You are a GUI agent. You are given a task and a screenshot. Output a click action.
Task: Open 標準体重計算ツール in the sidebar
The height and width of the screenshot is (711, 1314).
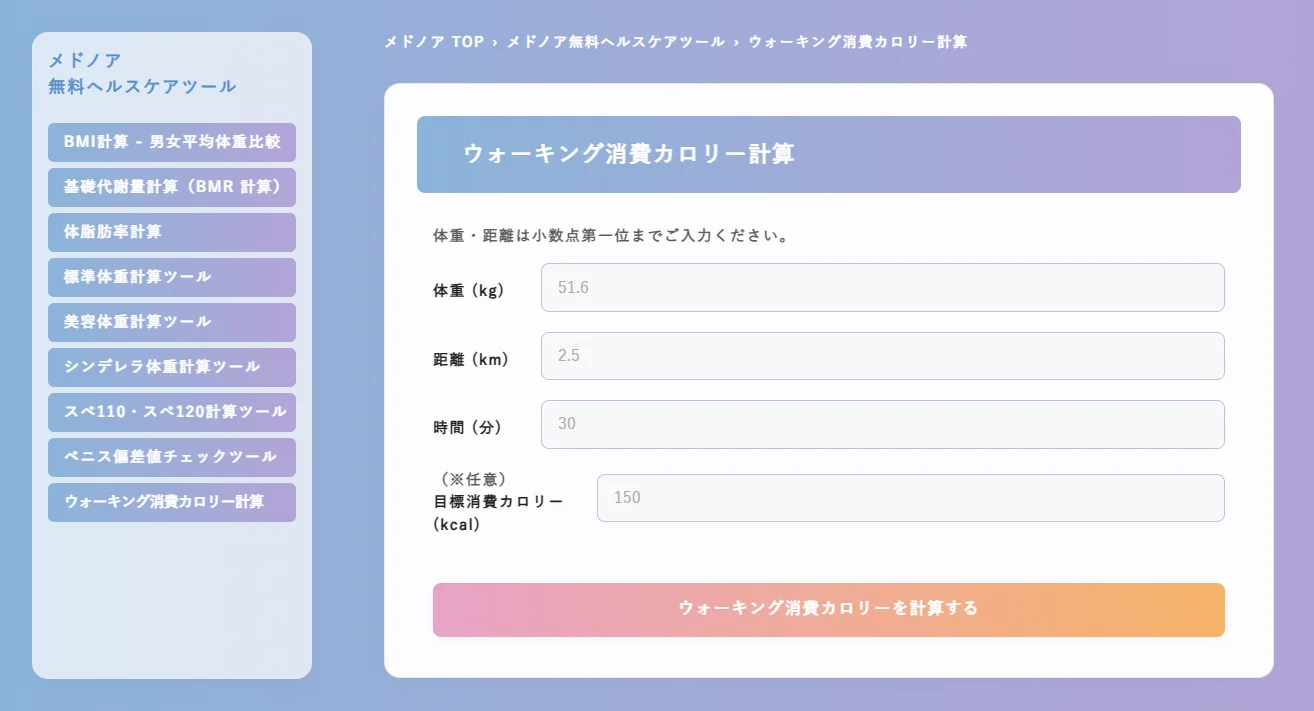pos(172,277)
